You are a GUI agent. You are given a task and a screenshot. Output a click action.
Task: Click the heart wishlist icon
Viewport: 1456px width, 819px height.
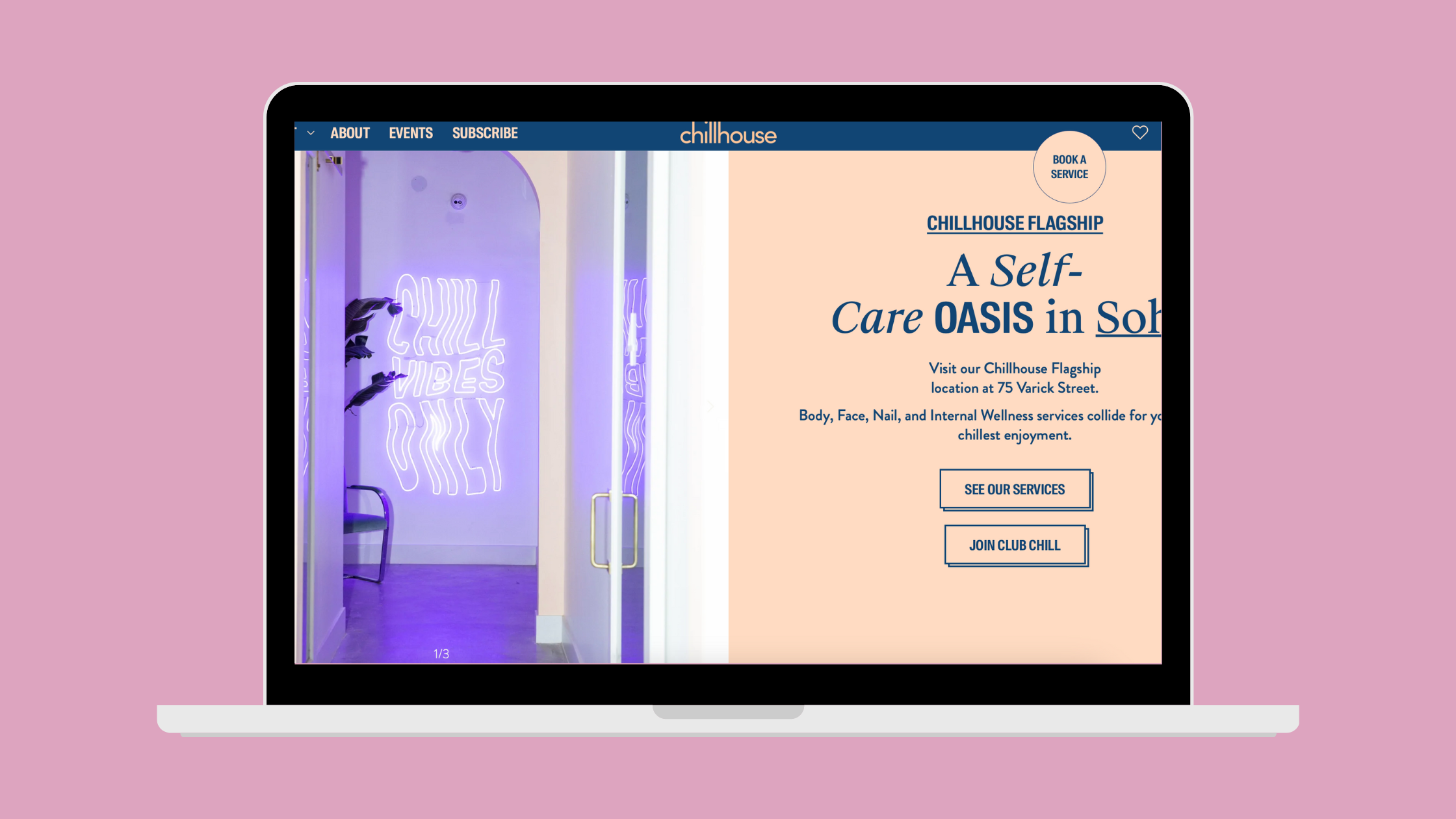pyautogui.click(x=1139, y=133)
